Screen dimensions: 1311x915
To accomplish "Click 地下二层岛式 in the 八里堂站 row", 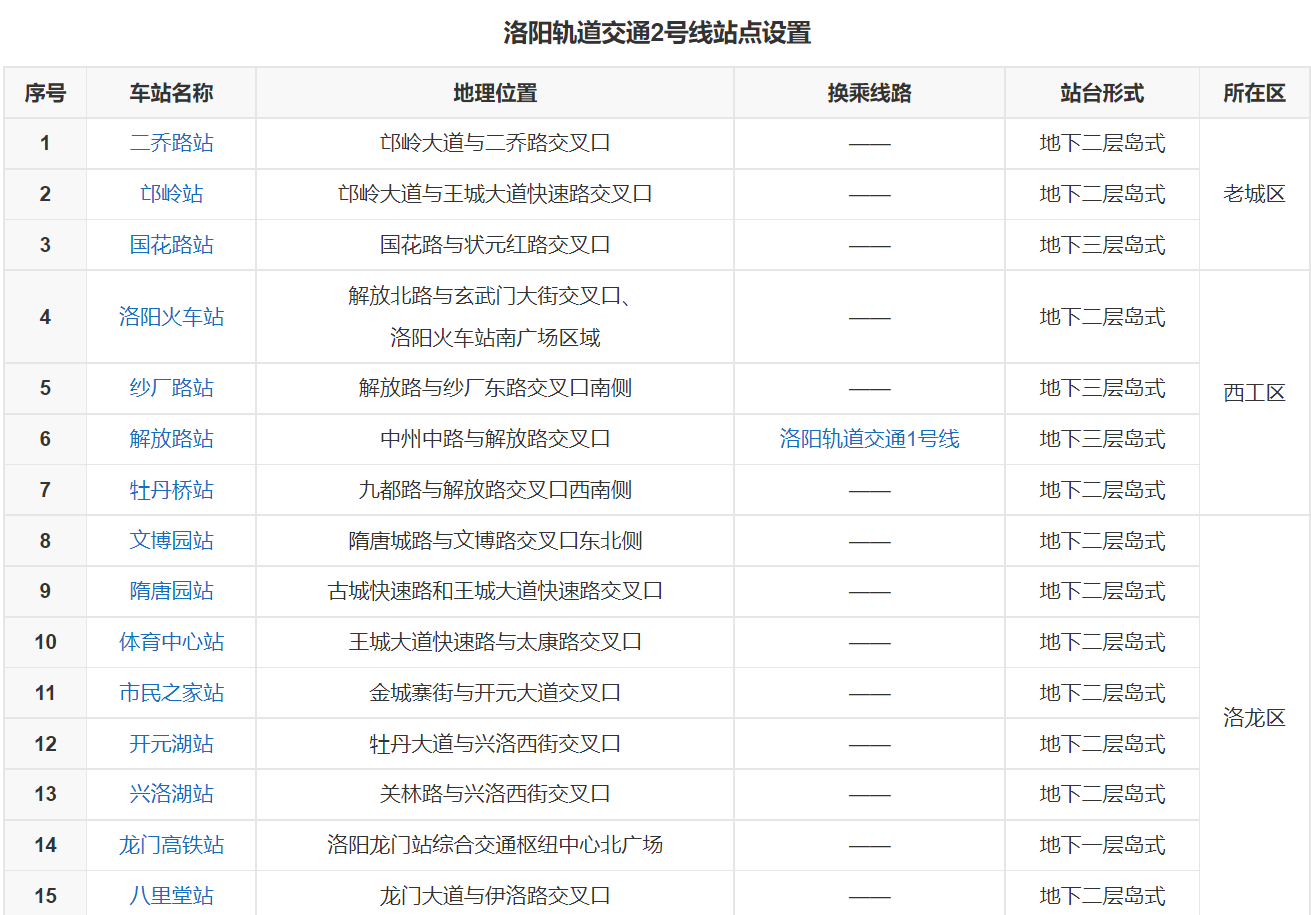I will pyautogui.click(x=1102, y=896).
